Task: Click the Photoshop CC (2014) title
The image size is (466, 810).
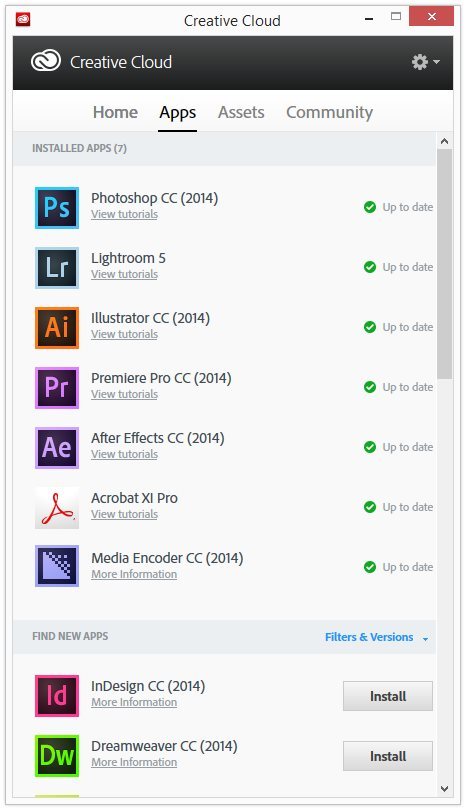Action: point(154,198)
